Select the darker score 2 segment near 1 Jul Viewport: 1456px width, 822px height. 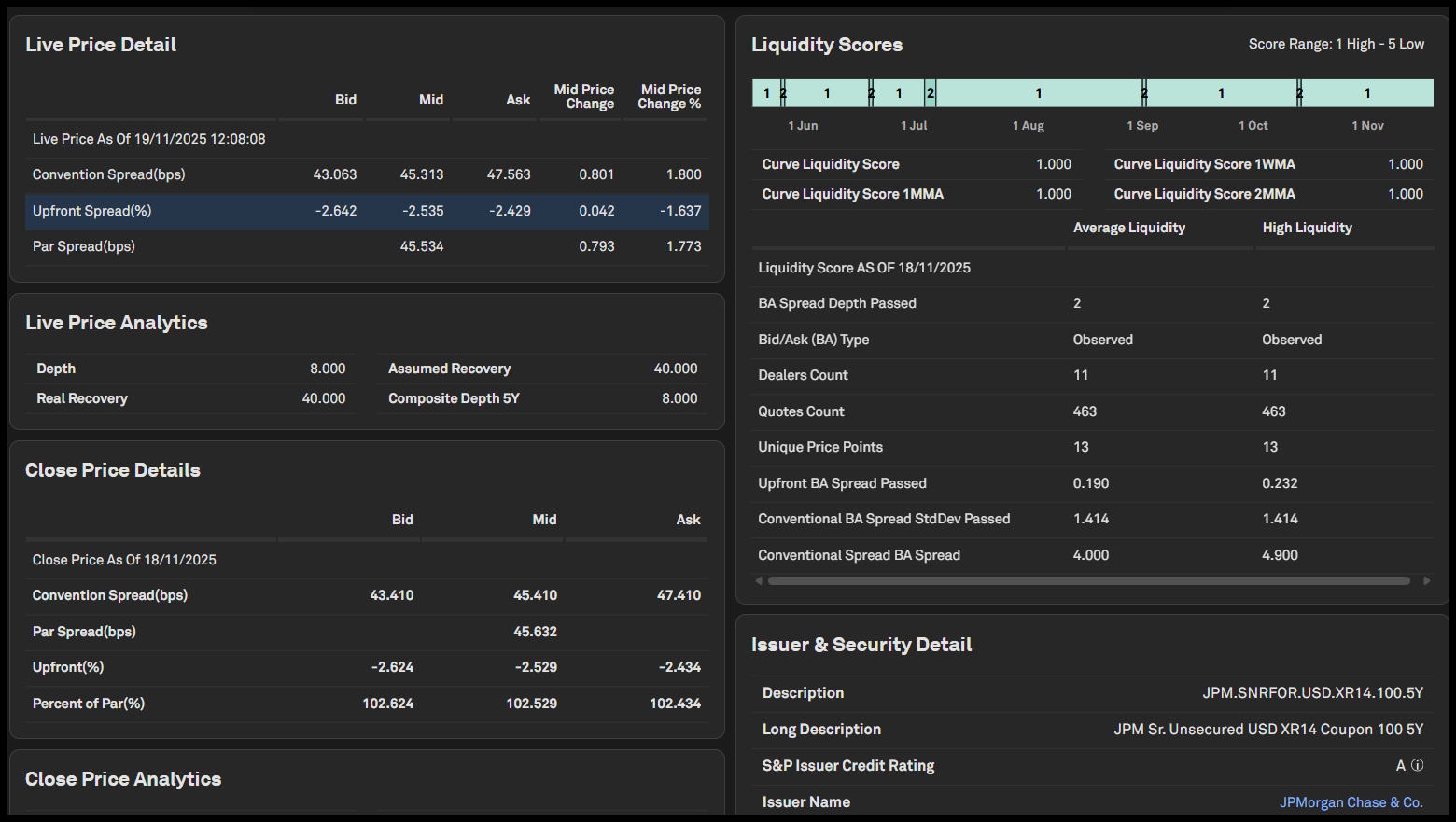930,93
